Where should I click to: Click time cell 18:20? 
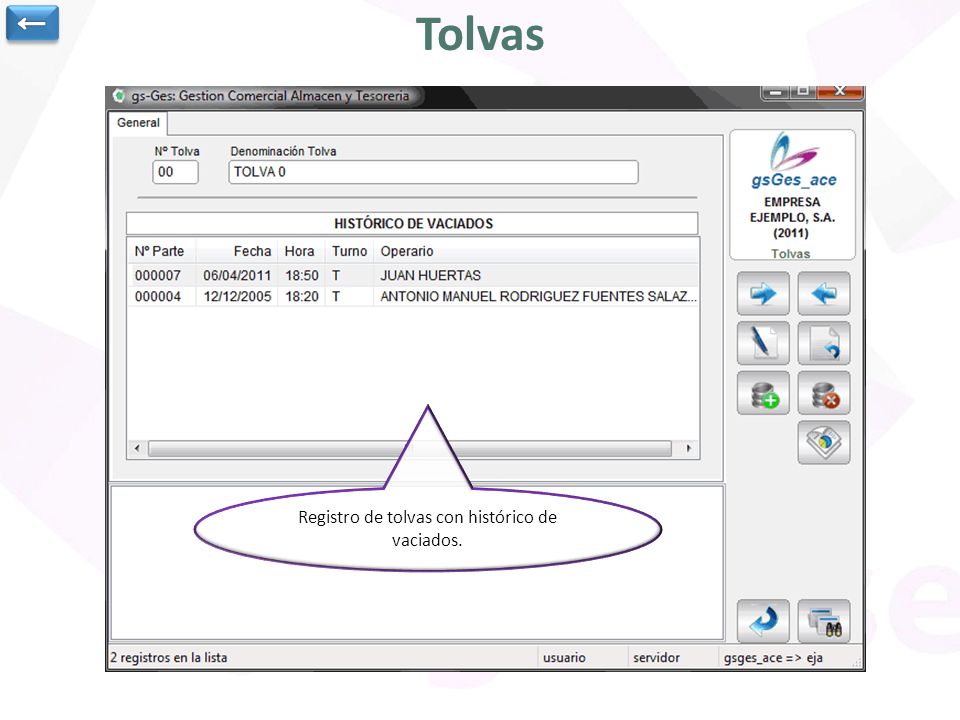point(302,296)
